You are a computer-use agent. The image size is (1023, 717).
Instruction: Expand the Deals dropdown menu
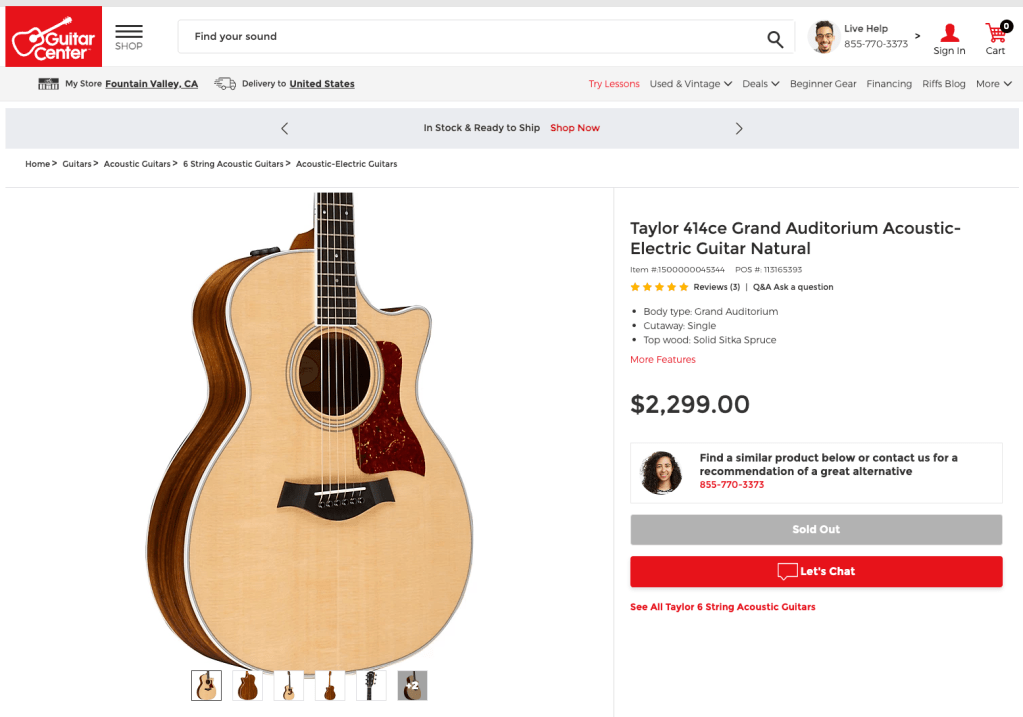coord(760,84)
